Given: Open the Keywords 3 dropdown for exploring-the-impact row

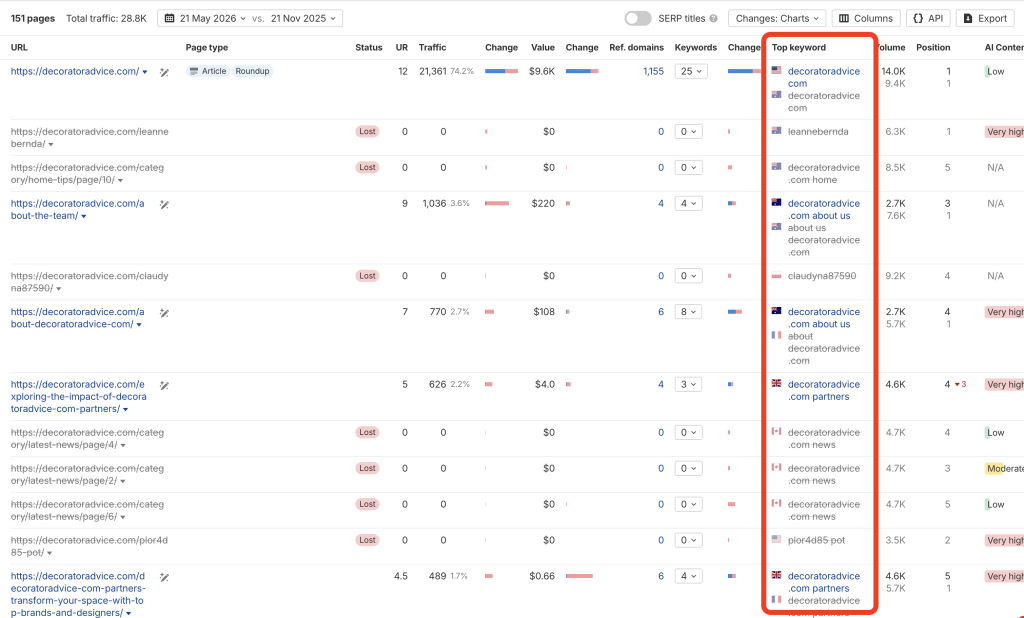Looking at the screenshot, I should 688,384.
